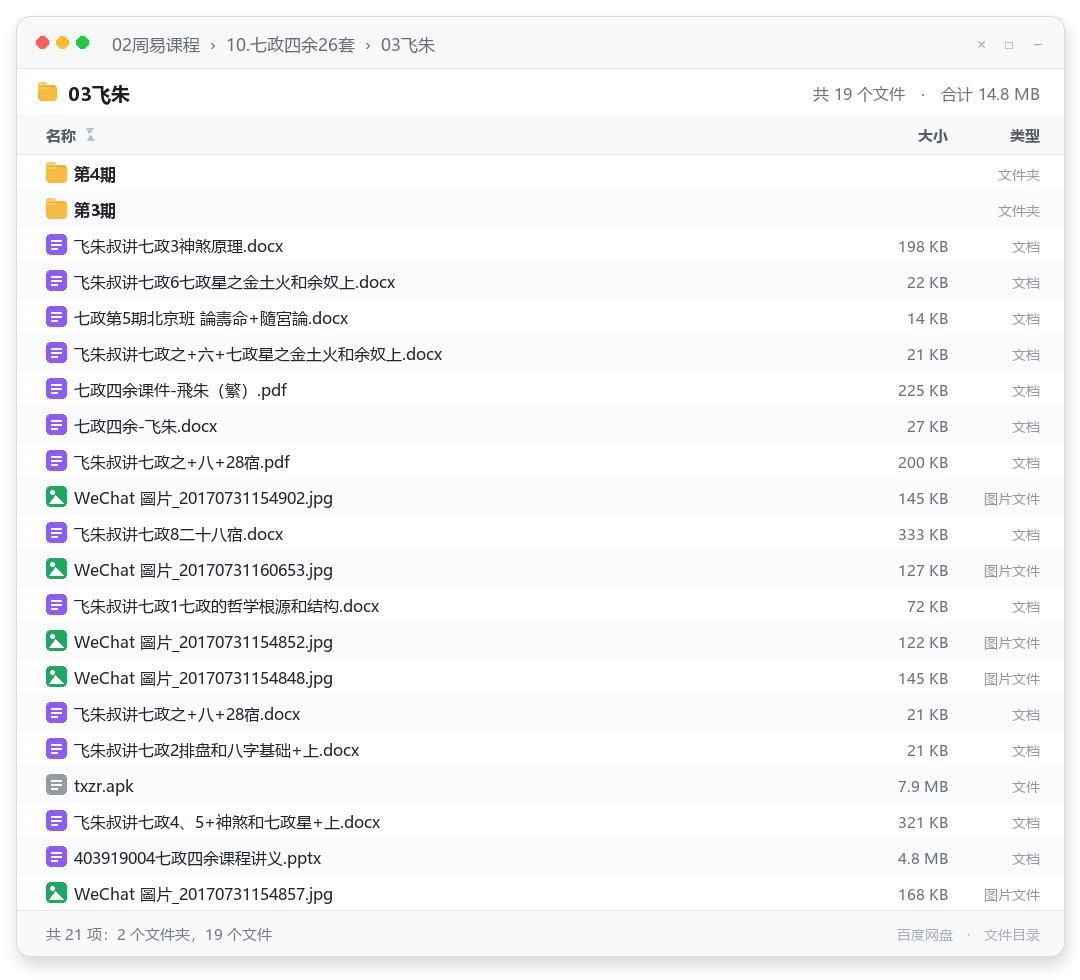Click the 共 19 个文件 count text

[859, 94]
